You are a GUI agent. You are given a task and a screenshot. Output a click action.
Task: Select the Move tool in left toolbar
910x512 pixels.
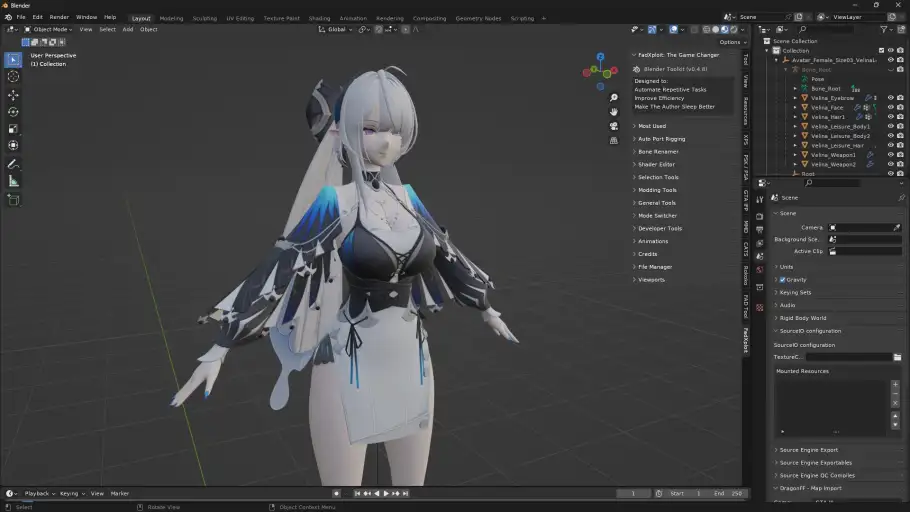pyautogui.click(x=13, y=95)
